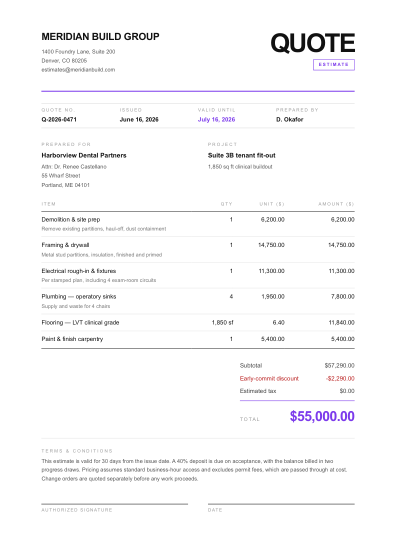Click the Electrical amount 11,300.00 in the Amount column
Viewport: 396px width, 560px height.
point(341,271)
